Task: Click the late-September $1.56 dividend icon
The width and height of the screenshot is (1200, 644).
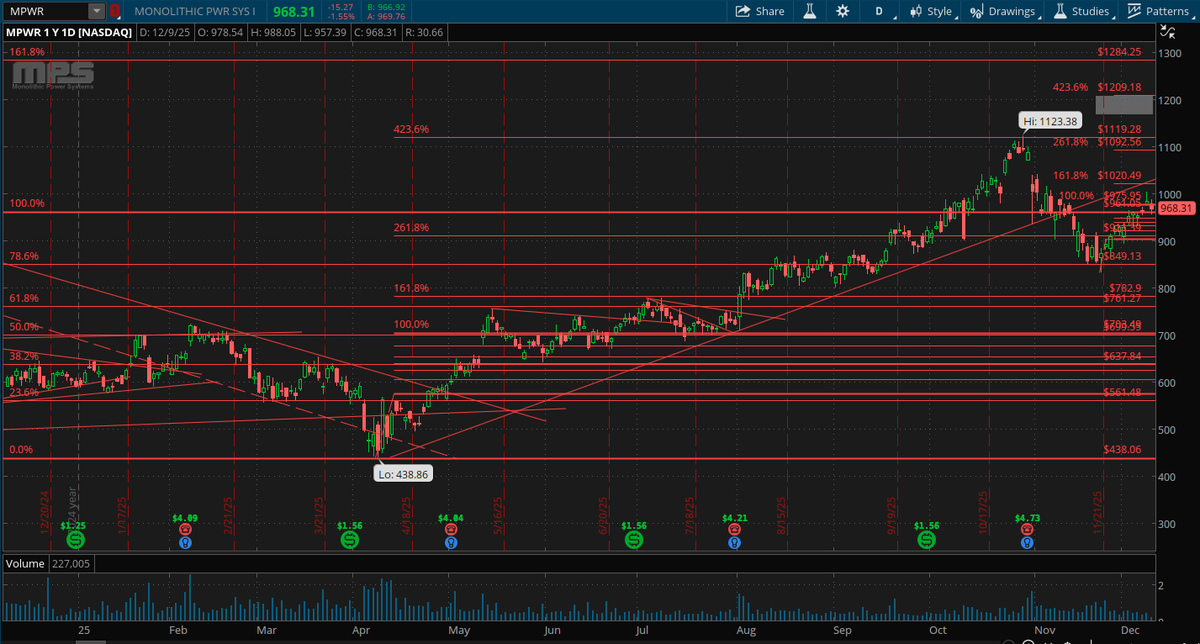Action: 927,539
